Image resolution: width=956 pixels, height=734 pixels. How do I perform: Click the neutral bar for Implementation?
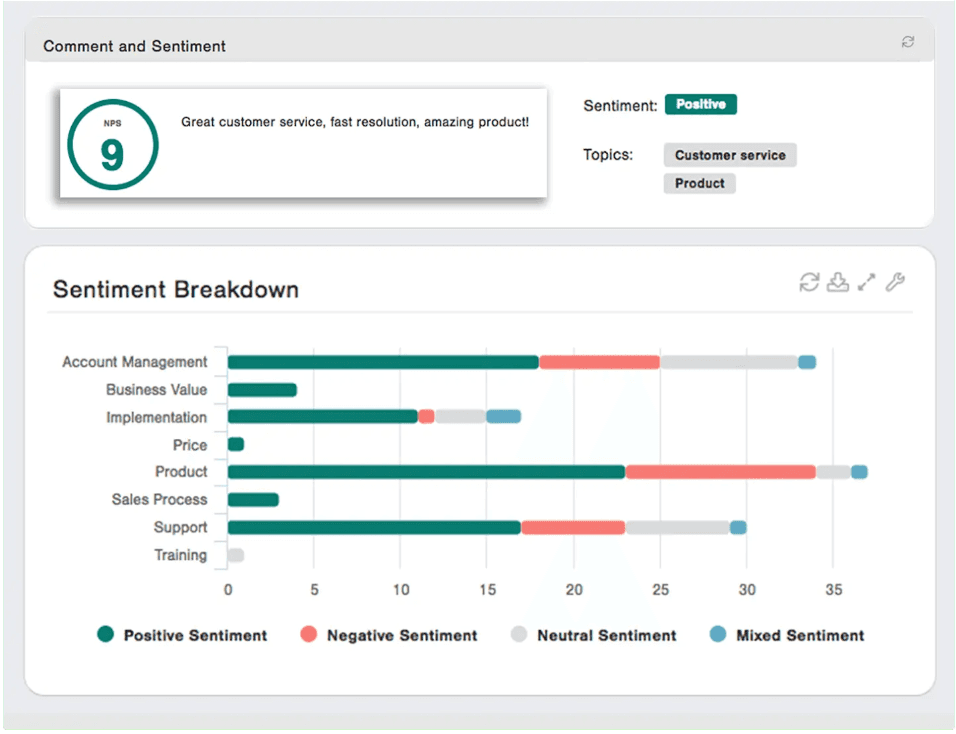point(460,416)
